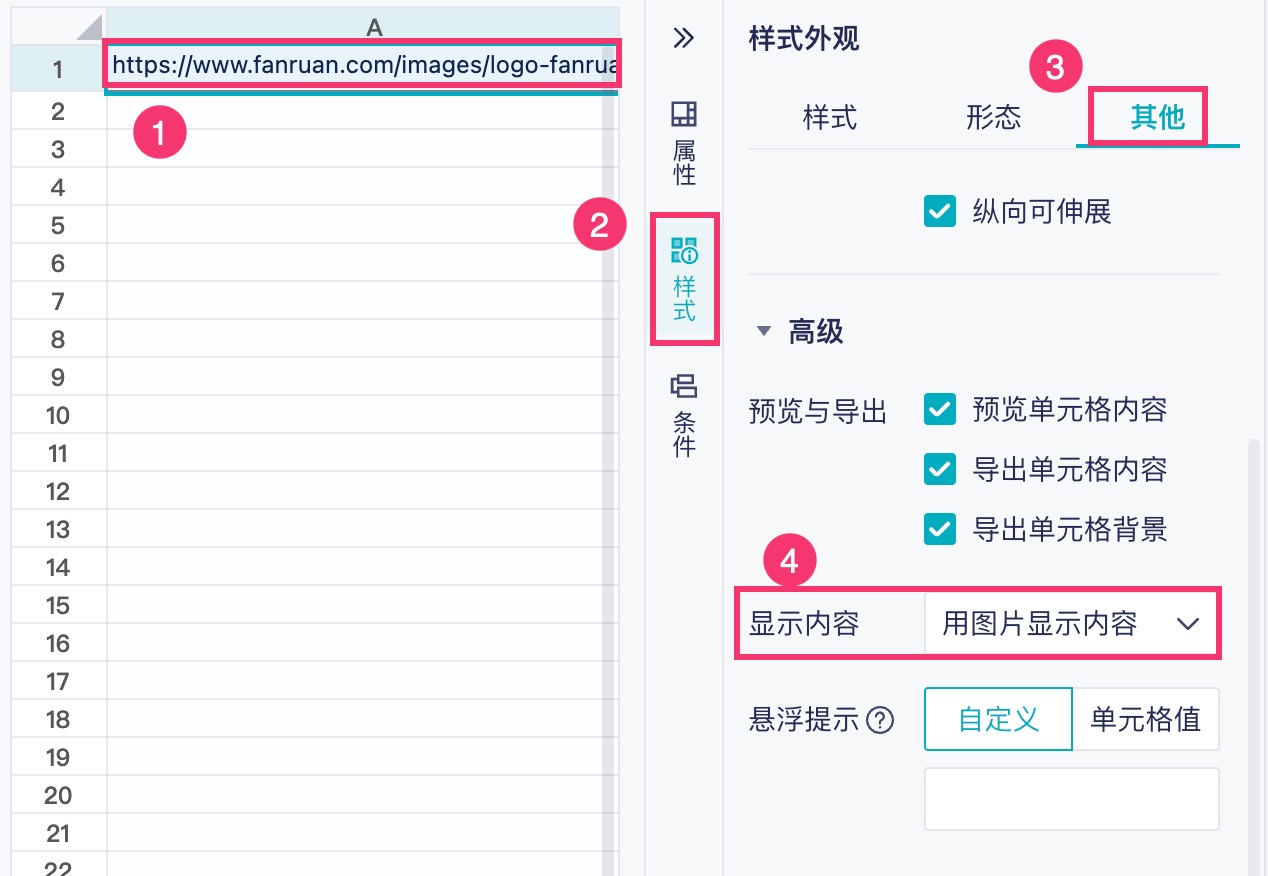Toggle 预览单元格内容 checkbox
1268x876 pixels.
coord(940,410)
